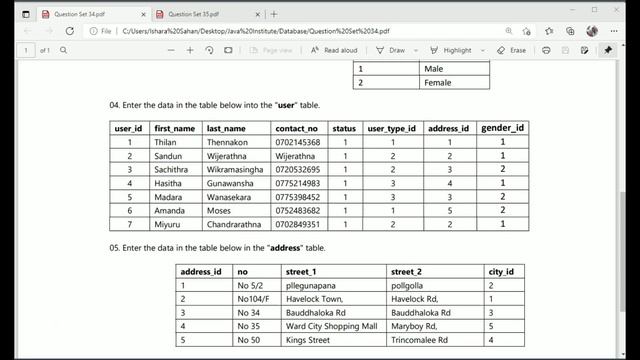Add this page to favorites

527,31
